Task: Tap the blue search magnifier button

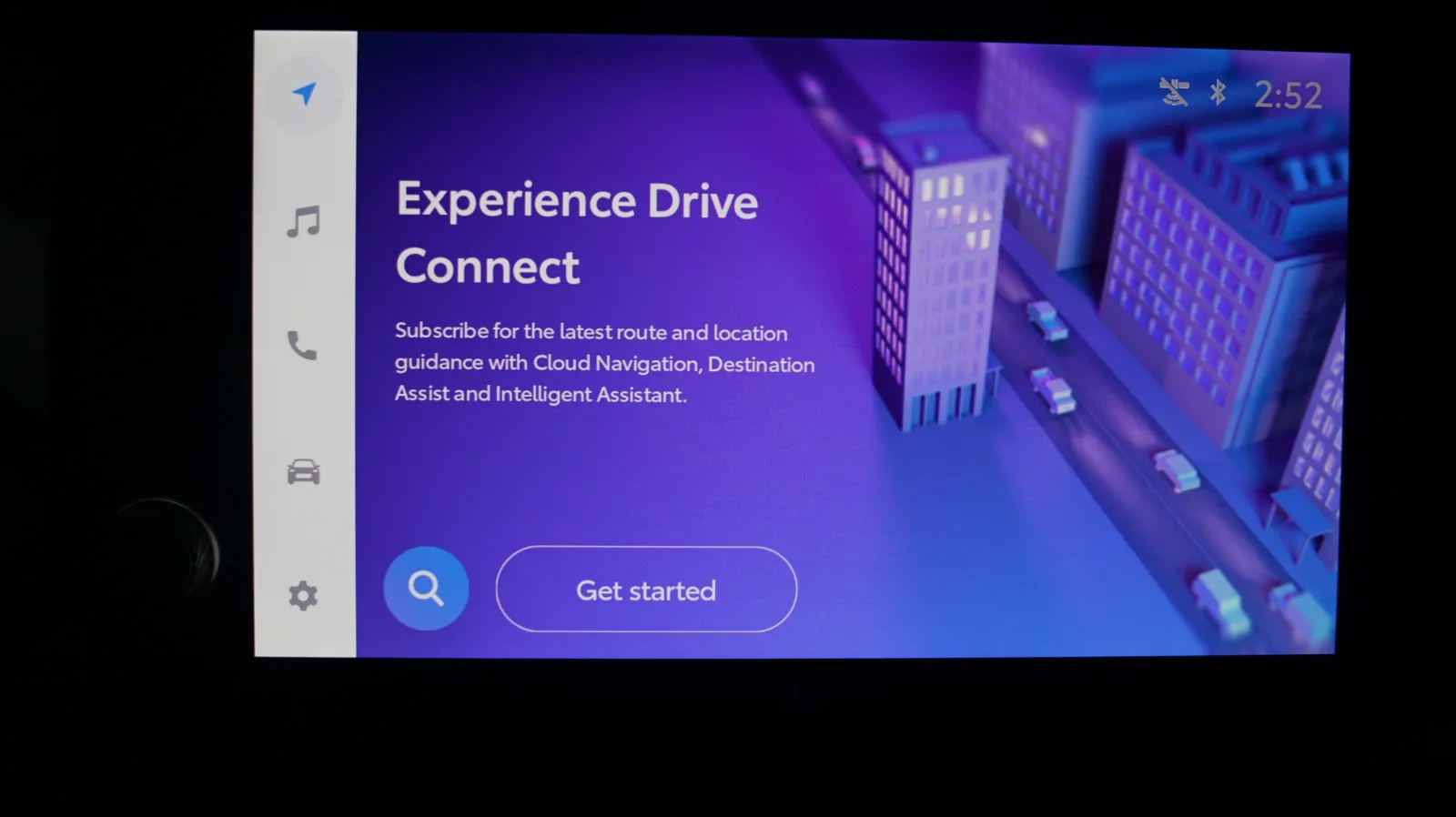Action: (426, 589)
